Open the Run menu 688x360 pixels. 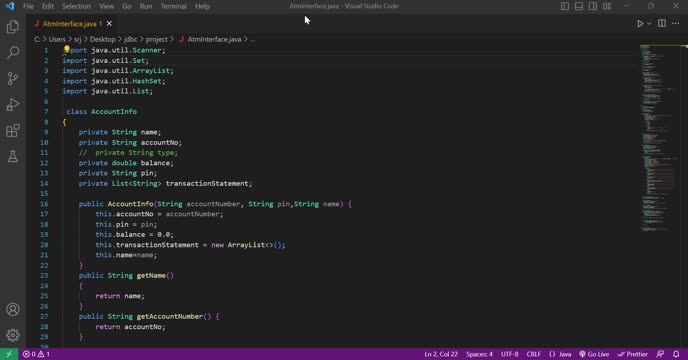click(146, 6)
